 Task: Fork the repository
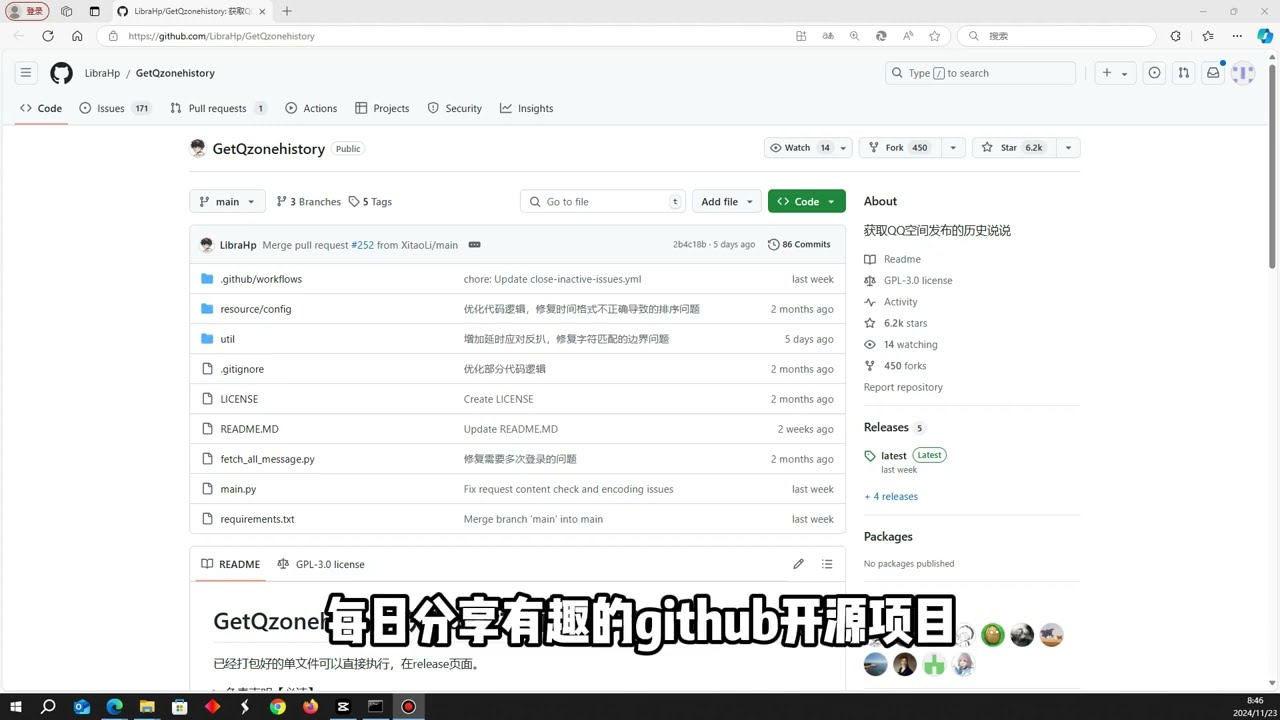tap(899, 148)
